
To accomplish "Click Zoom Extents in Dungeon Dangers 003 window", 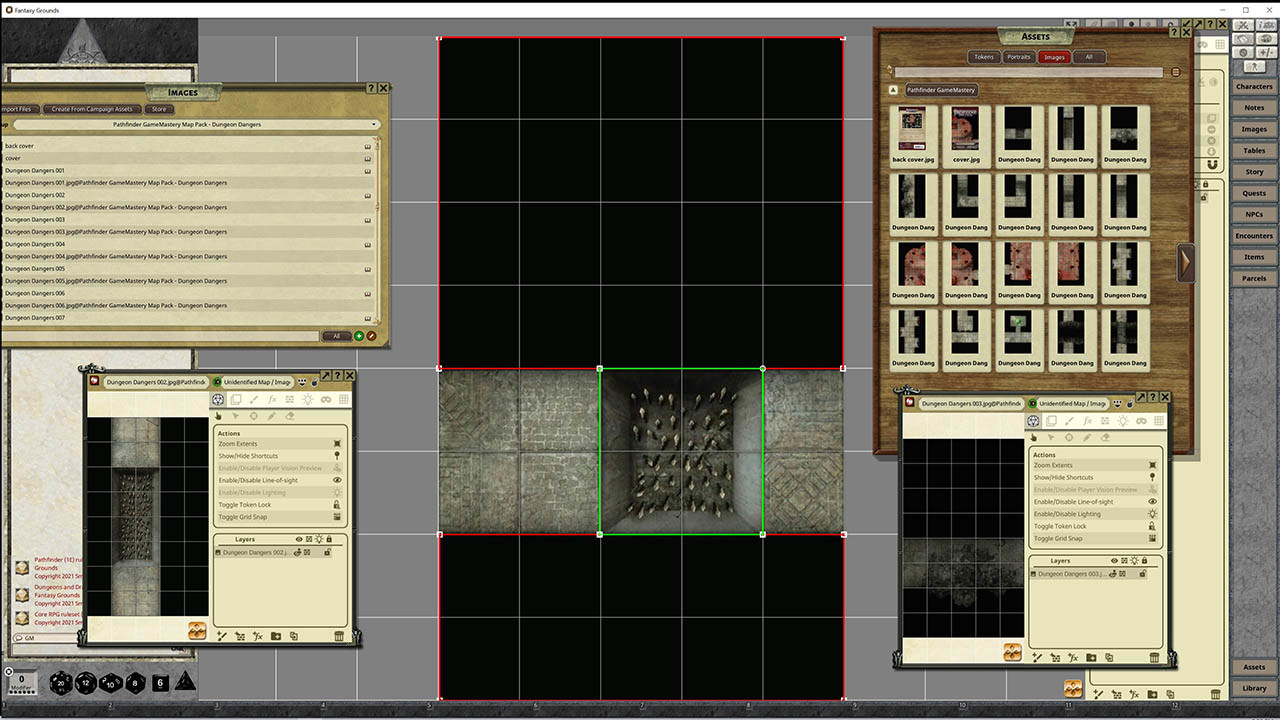I will click(x=1095, y=466).
